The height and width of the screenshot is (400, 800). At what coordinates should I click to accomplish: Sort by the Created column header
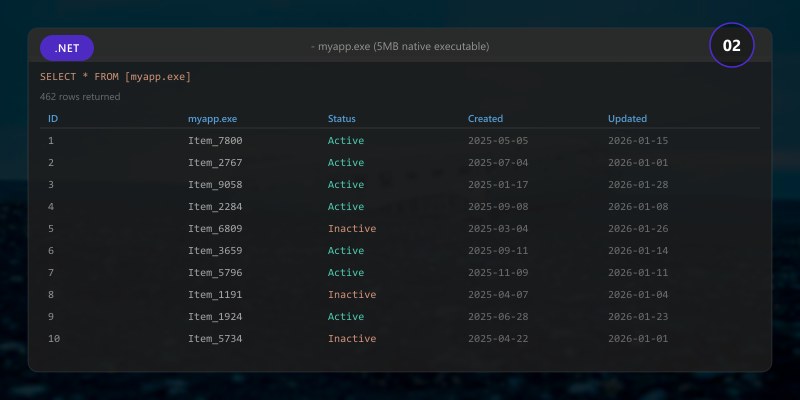tap(485, 118)
